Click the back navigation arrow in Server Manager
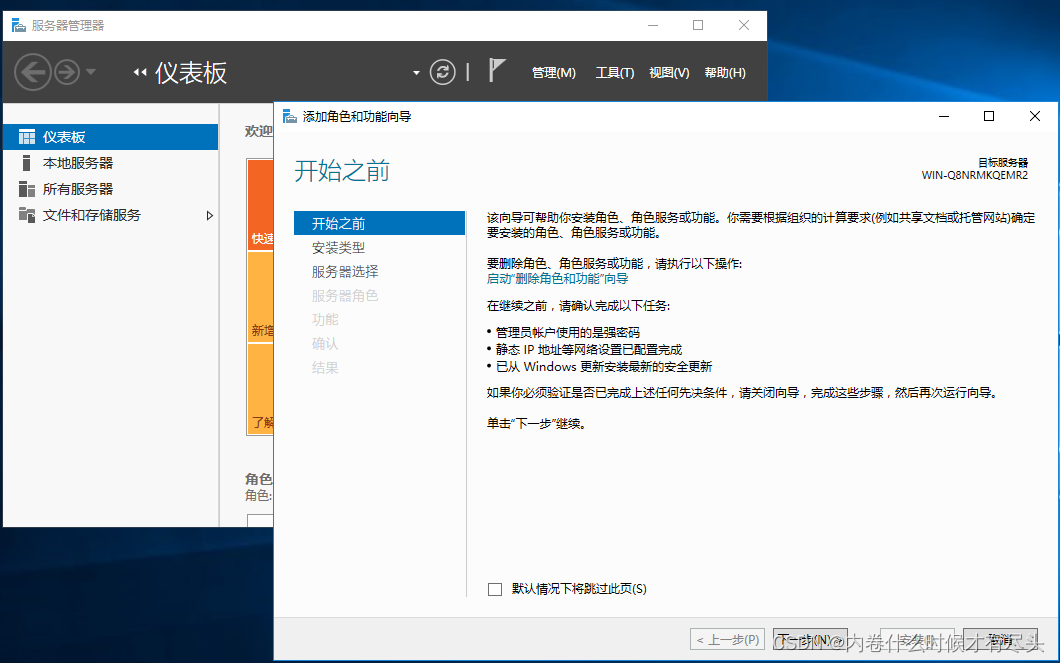Image resolution: width=1060 pixels, height=663 pixels. pos(32,72)
